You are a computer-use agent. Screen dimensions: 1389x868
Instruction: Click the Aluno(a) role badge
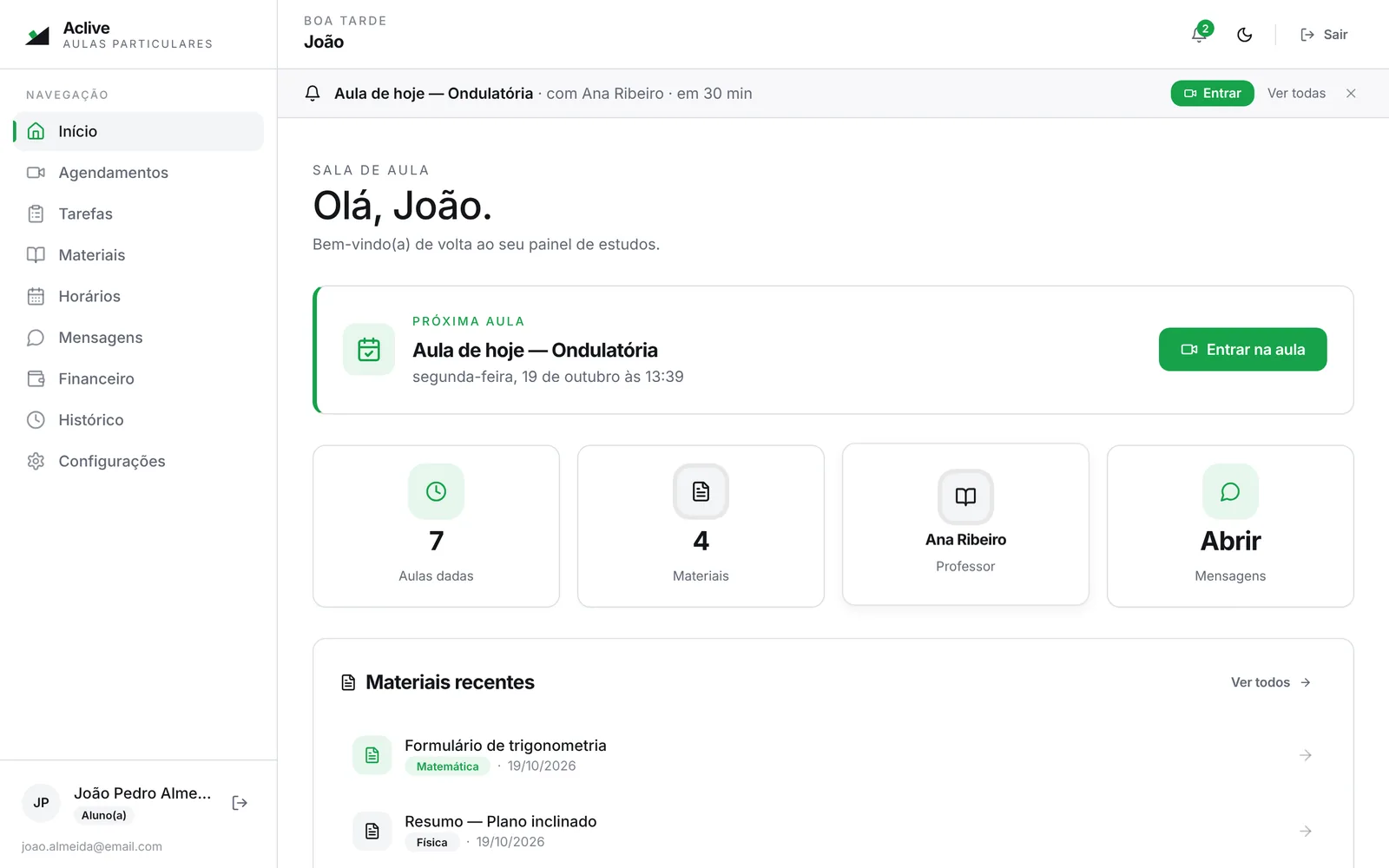tap(104, 815)
